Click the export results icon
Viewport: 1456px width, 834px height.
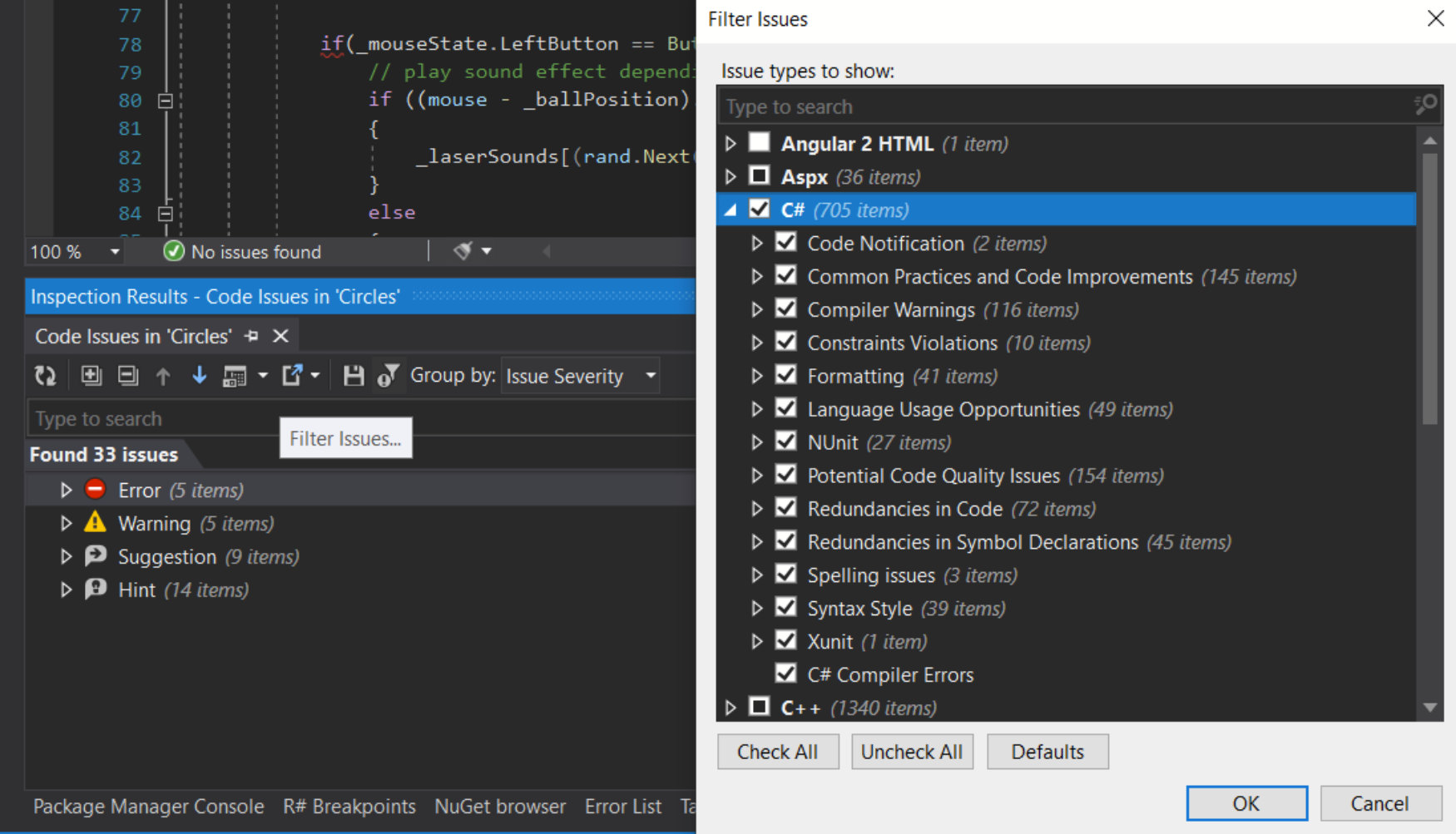click(x=292, y=376)
